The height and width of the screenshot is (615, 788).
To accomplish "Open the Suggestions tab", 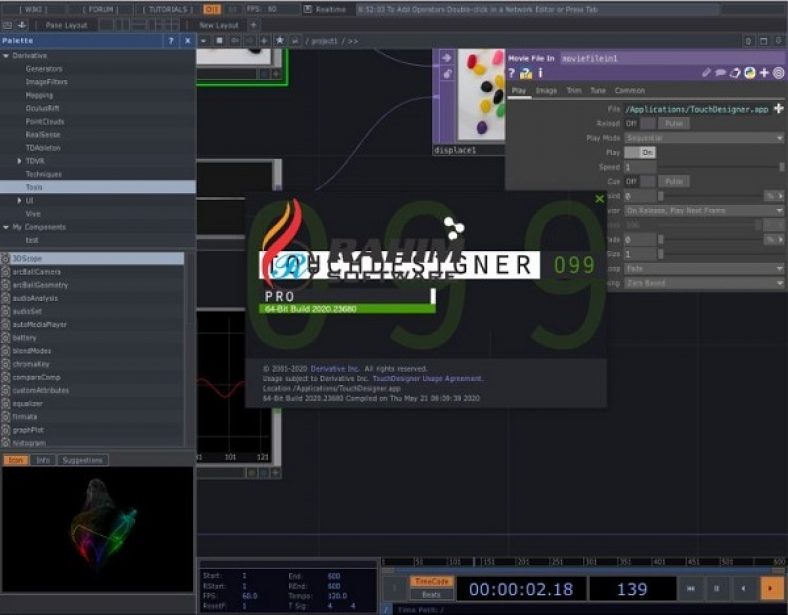I will coord(82,460).
